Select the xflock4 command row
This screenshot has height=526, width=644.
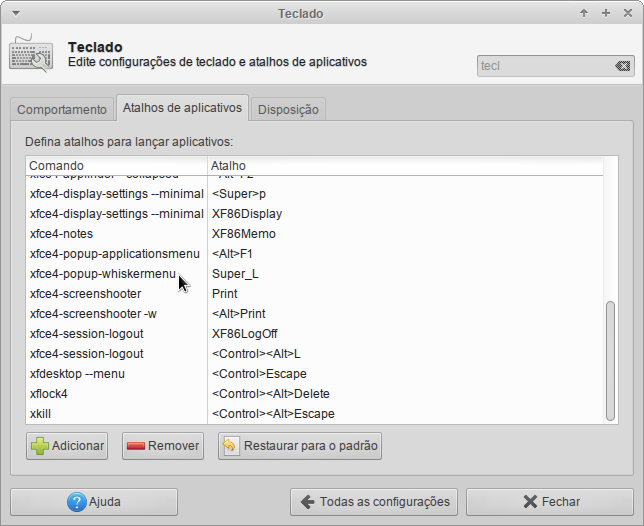click(315, 394)
